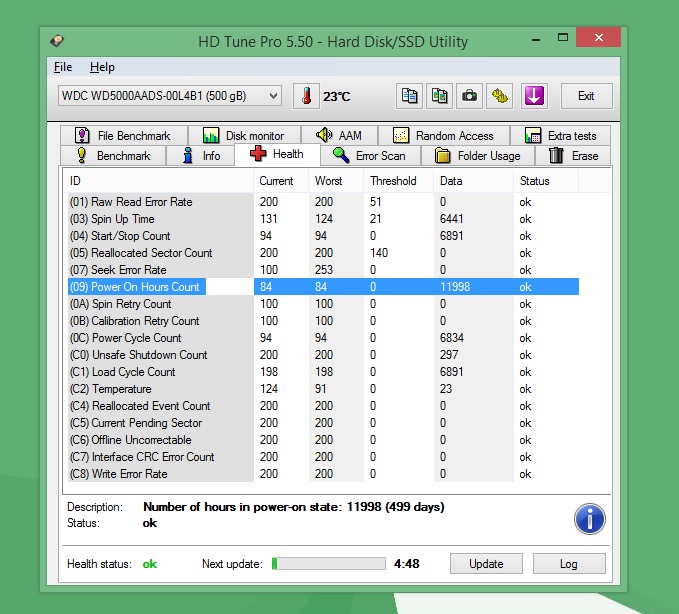Select the (C8) Write Error Rate row
The width and height of the screenshot is (679, 614).
[323, 474]
